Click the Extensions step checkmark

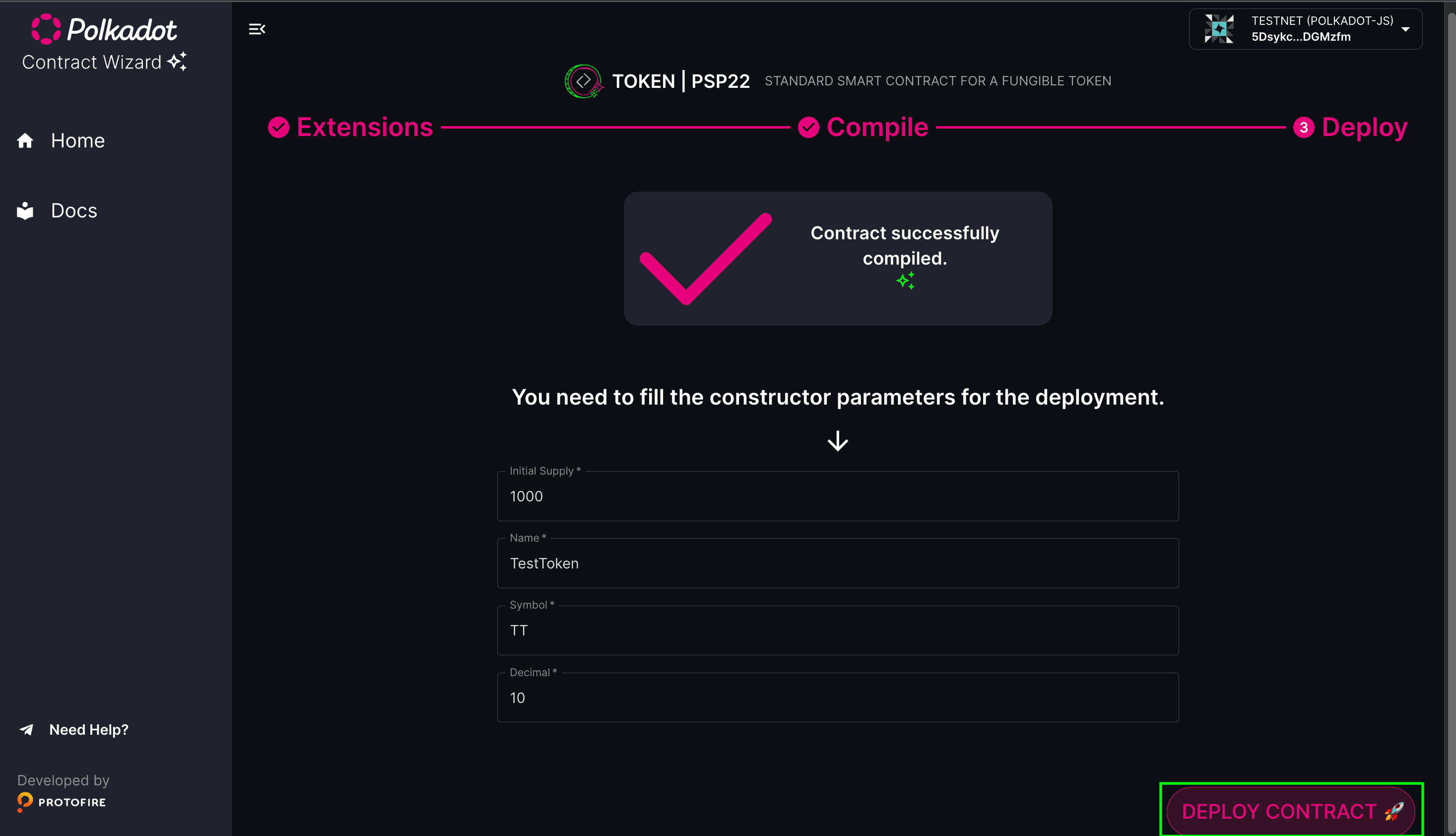pyautogui.click(x=279, y=128)
